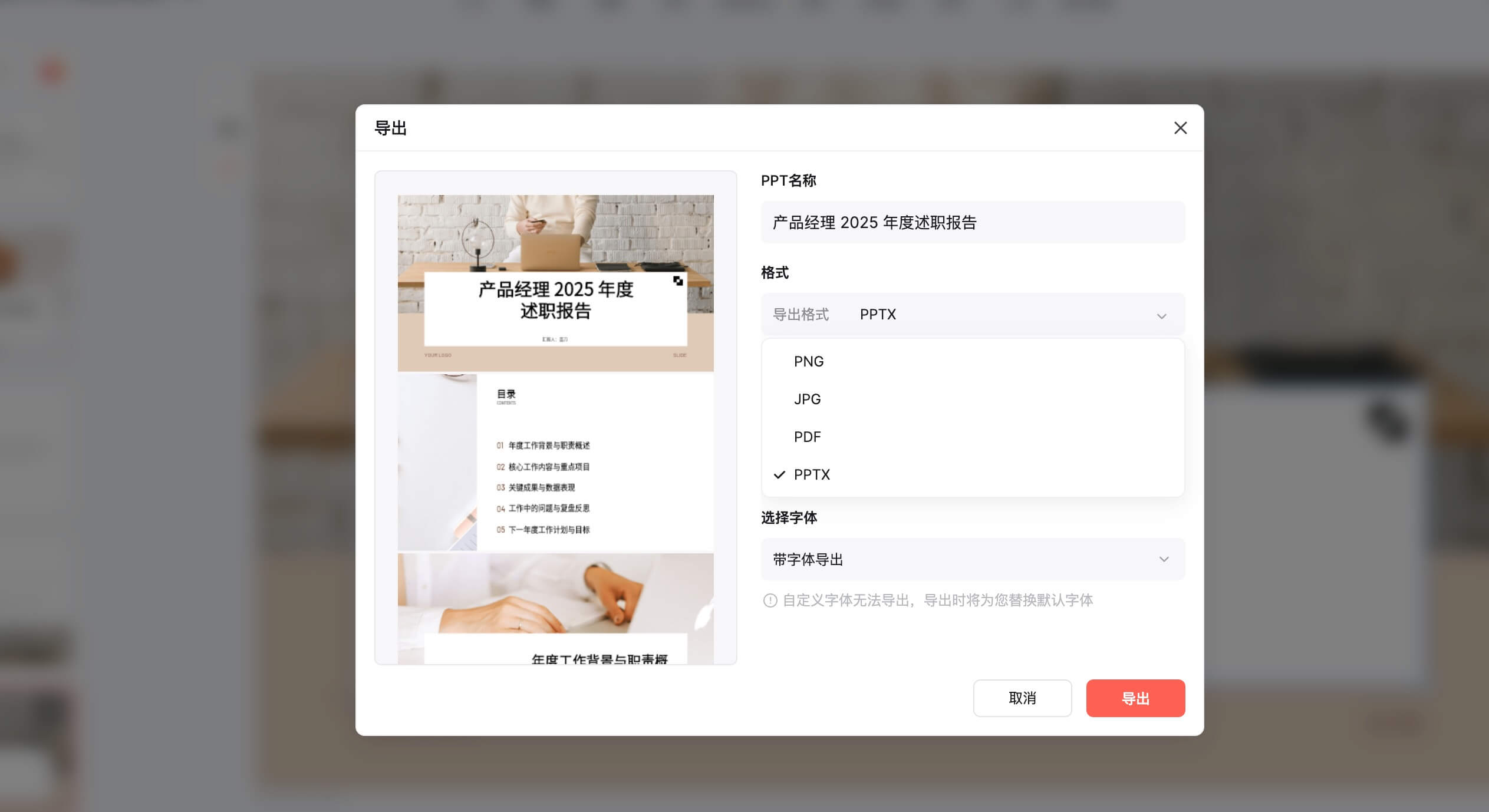Click the 导出格式 label in format field
Screen dimensions: 1489x812
pyautogui.click(x=800, y=315)
